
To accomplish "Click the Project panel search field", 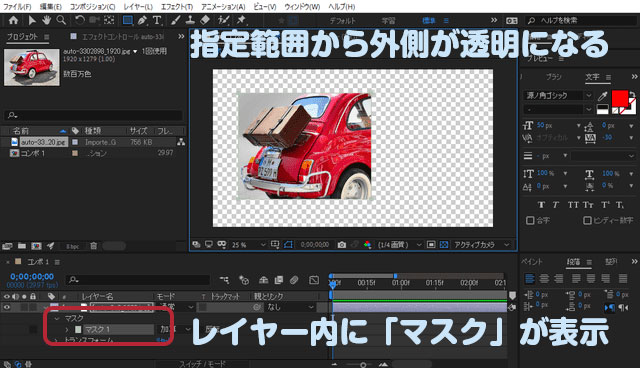I will point(93,115).
